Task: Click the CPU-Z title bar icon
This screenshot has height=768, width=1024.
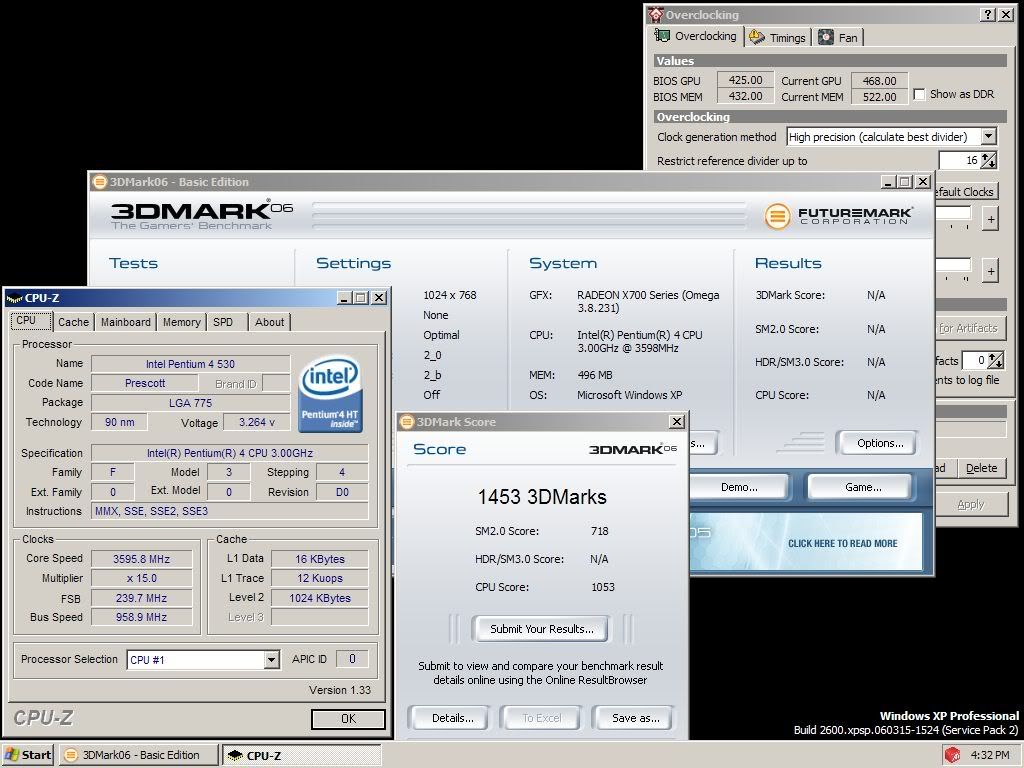Action: [x=14, y=298]
